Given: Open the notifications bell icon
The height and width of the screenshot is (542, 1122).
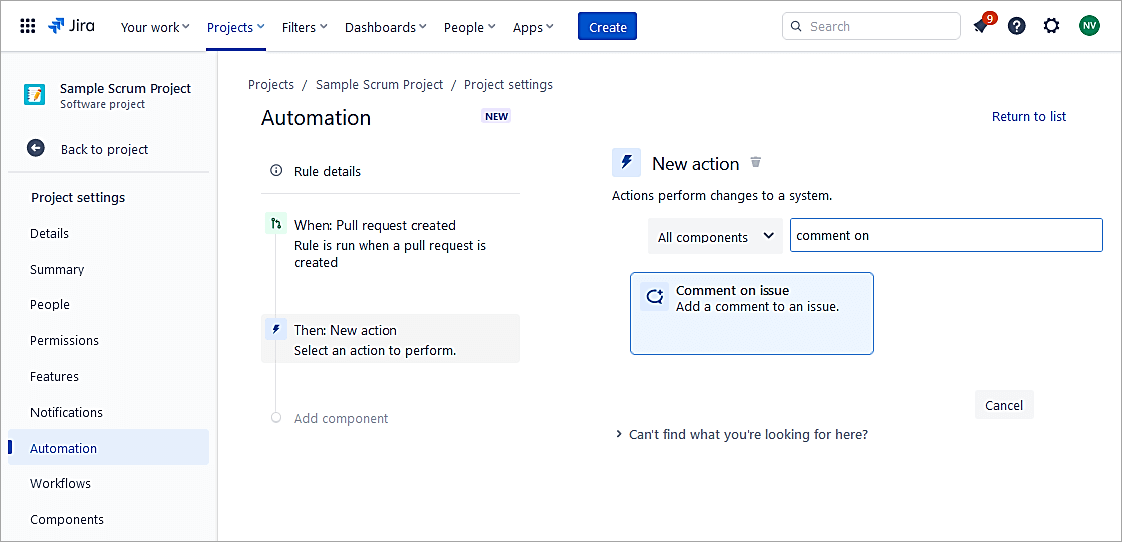Looking at the screenshot, I should pos(981,27).
